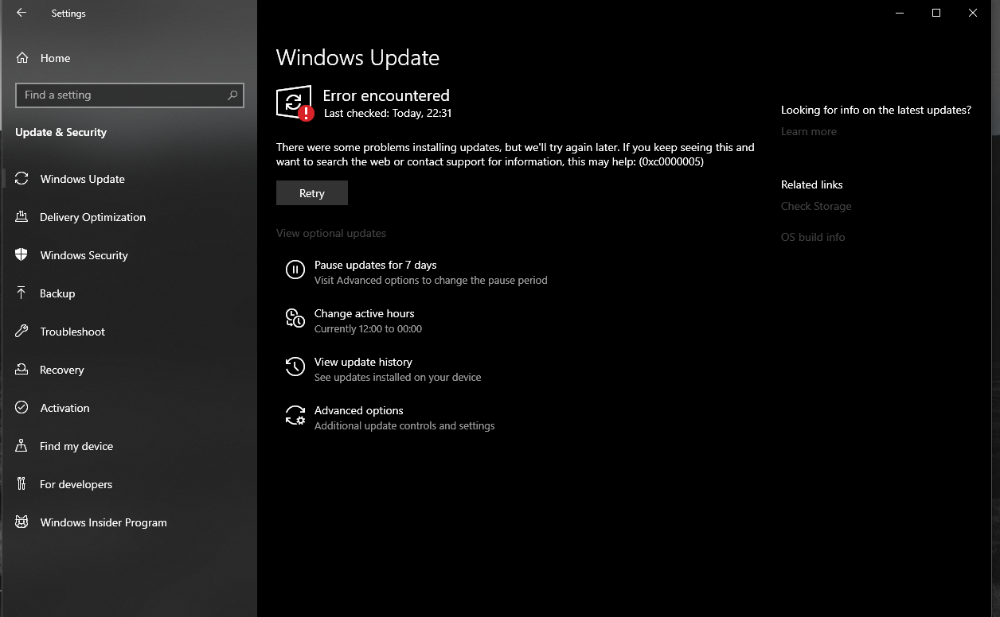
Task: Select the Windows Security shield icon
Action: click(x=22, y=255)
